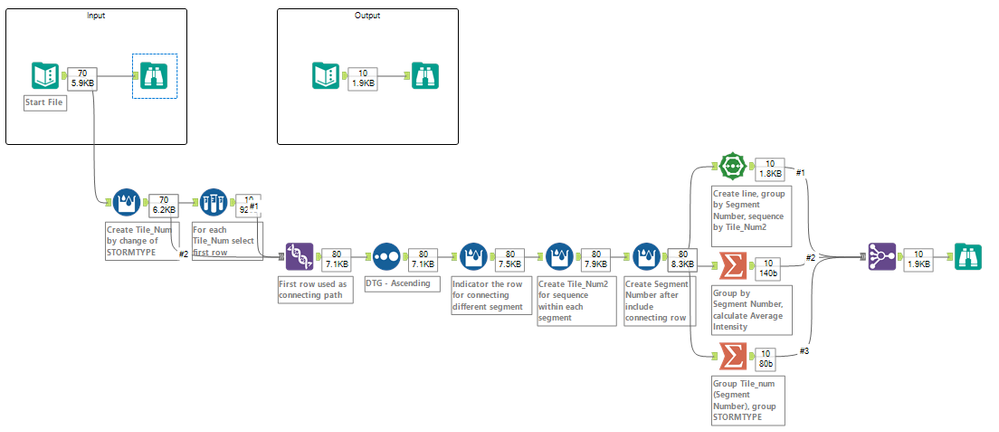Screen dimensions: 999x432
Task: Click 'calculate Average Intensity' annotation
Action: [x=751, y=310]
